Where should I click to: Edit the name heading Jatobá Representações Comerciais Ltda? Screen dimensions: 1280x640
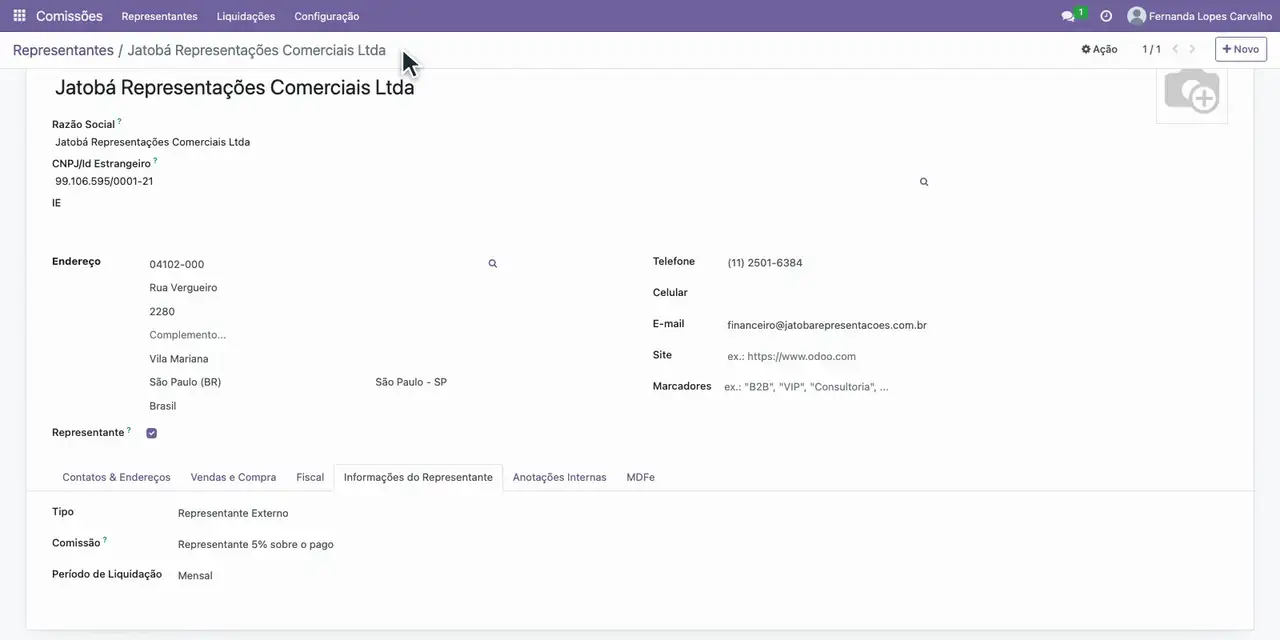tap(235, 87)
